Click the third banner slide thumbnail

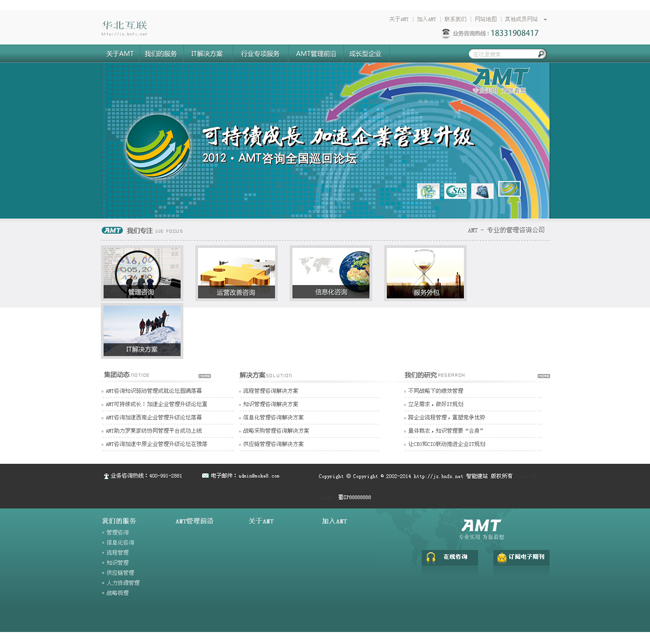pyautogui.click(x=483, y=192)
